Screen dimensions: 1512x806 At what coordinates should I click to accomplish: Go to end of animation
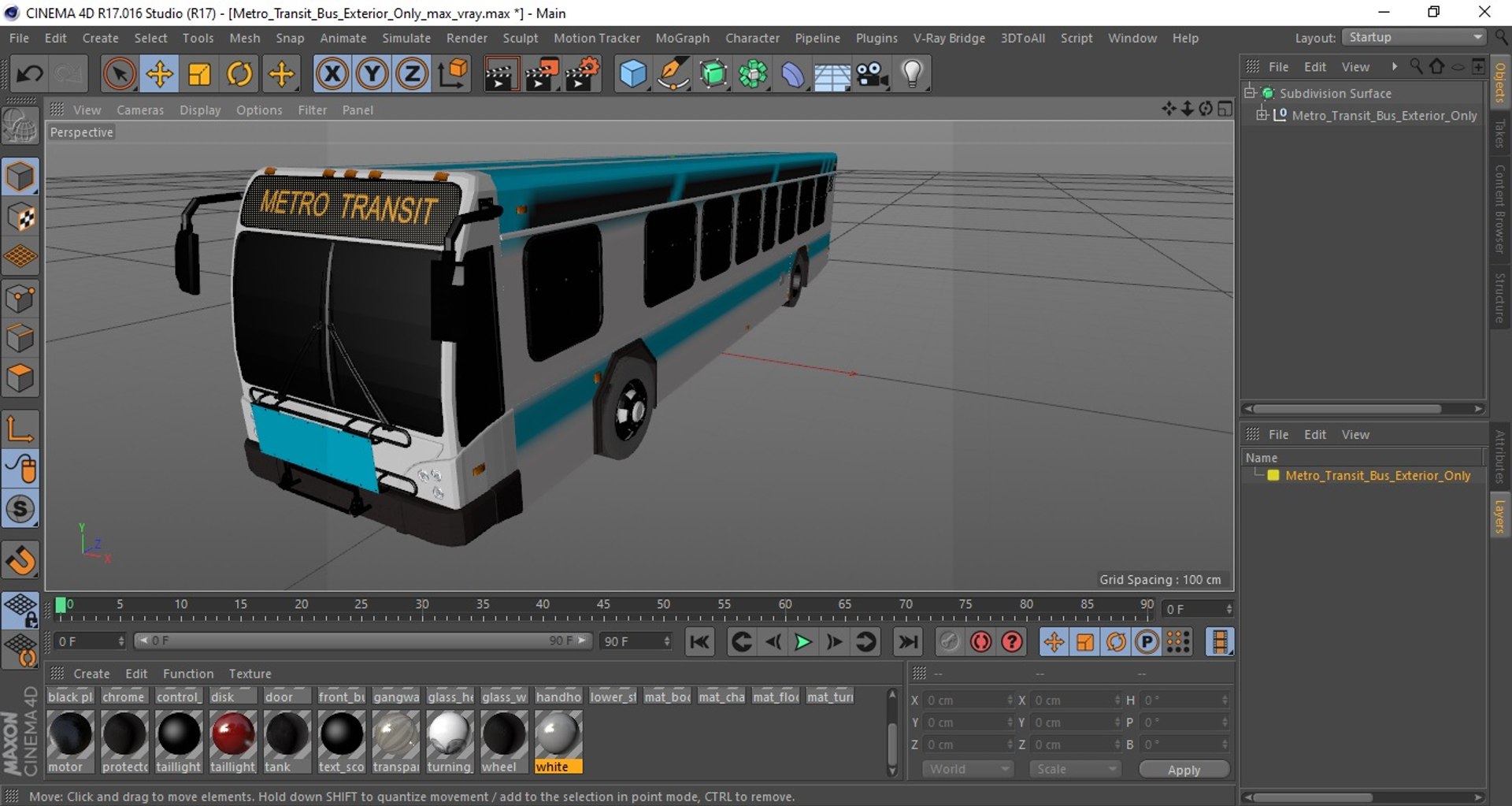click(908, 642)
